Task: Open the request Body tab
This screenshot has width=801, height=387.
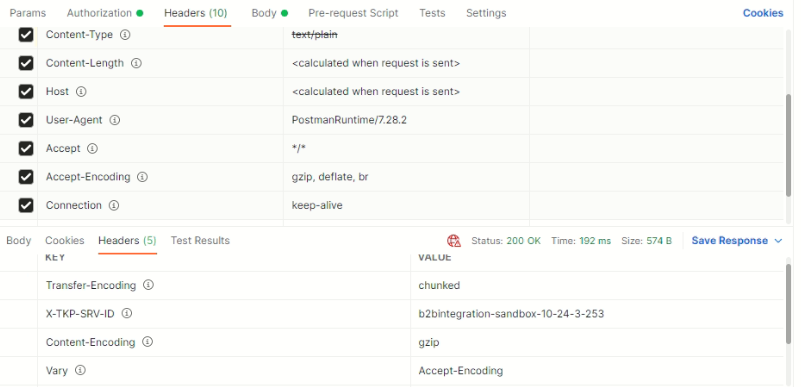Action: click(x=269, y=13)
